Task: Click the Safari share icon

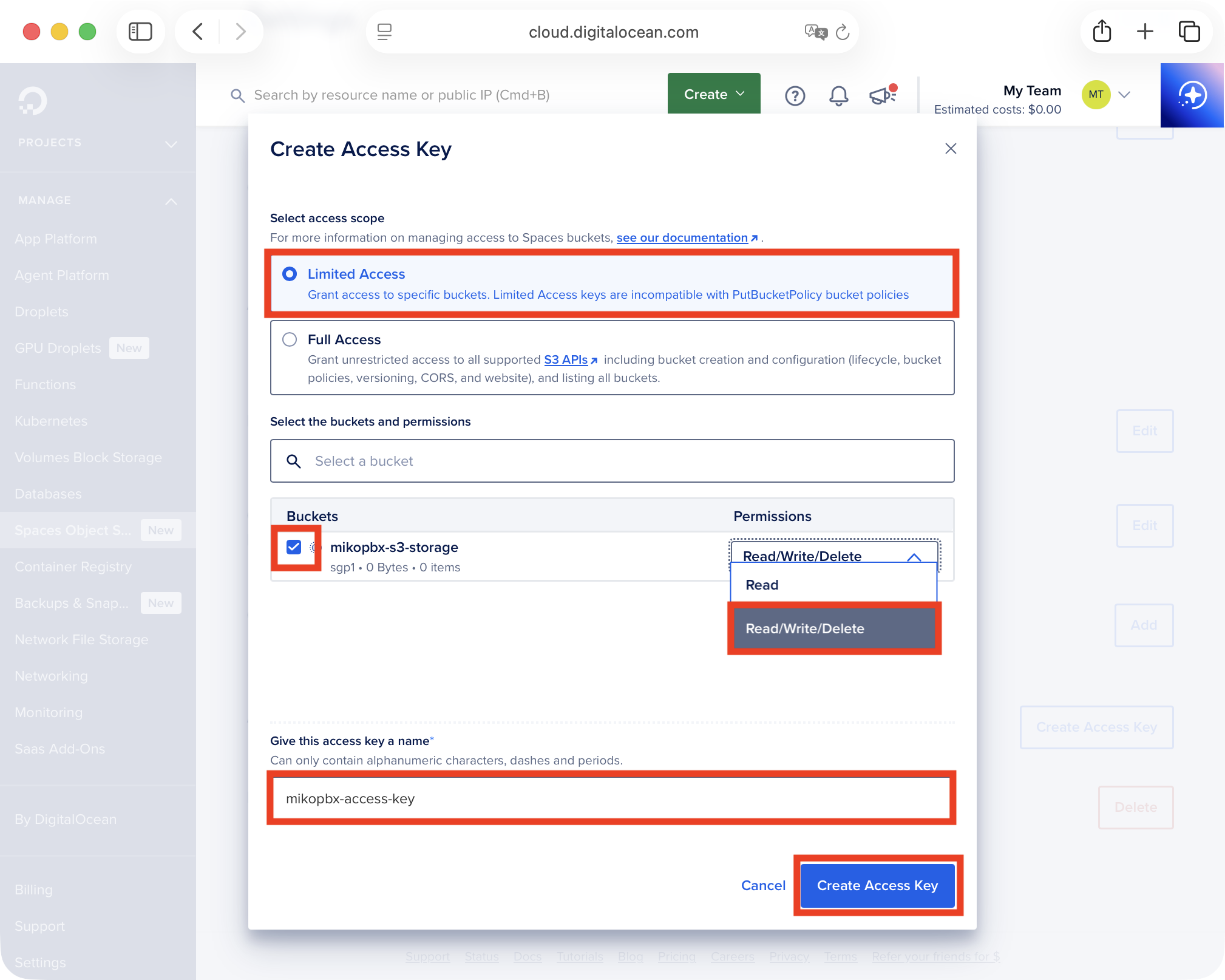Action: (1102, 32)
